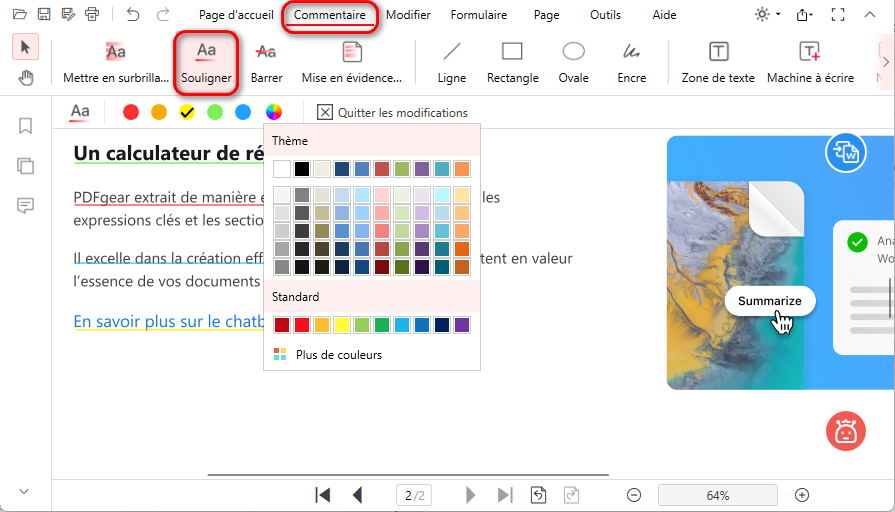
Task: Open the Outils tab
Action: point(605,15)
